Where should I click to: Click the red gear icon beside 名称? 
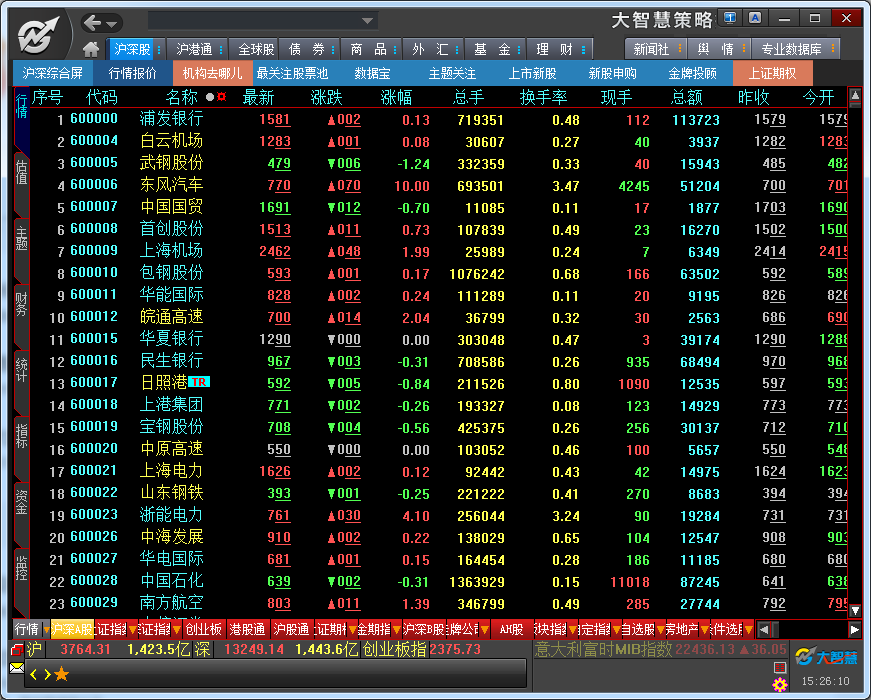pos(222,97)
